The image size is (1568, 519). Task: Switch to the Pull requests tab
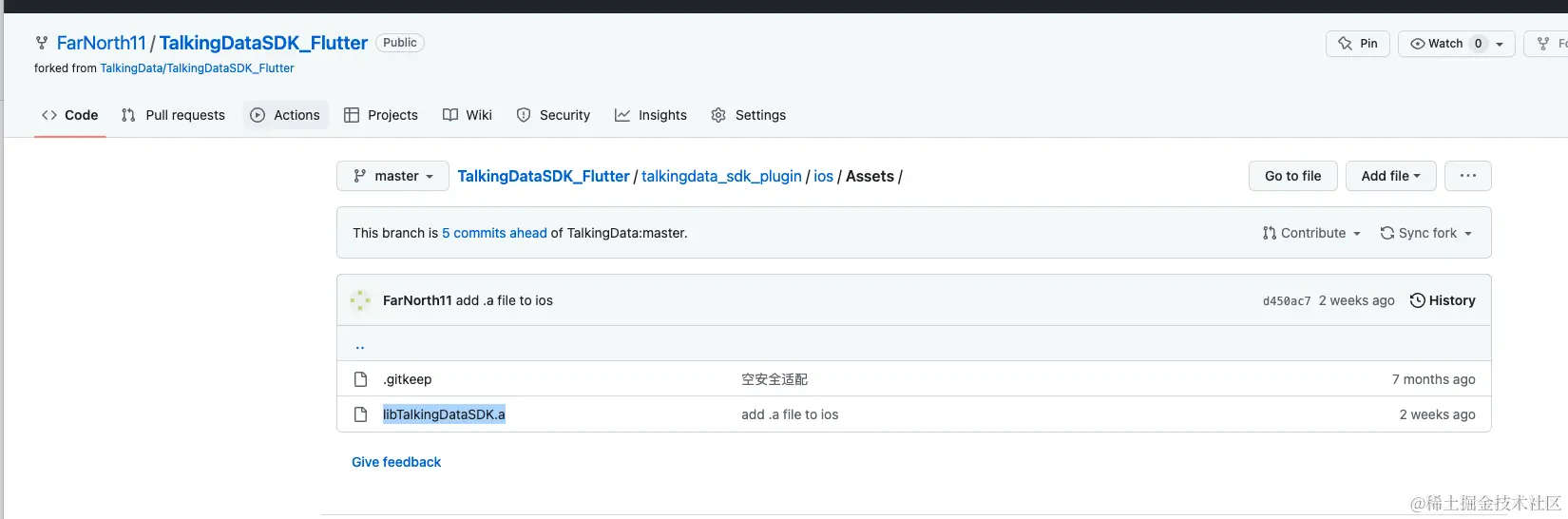tap(174, 115)
